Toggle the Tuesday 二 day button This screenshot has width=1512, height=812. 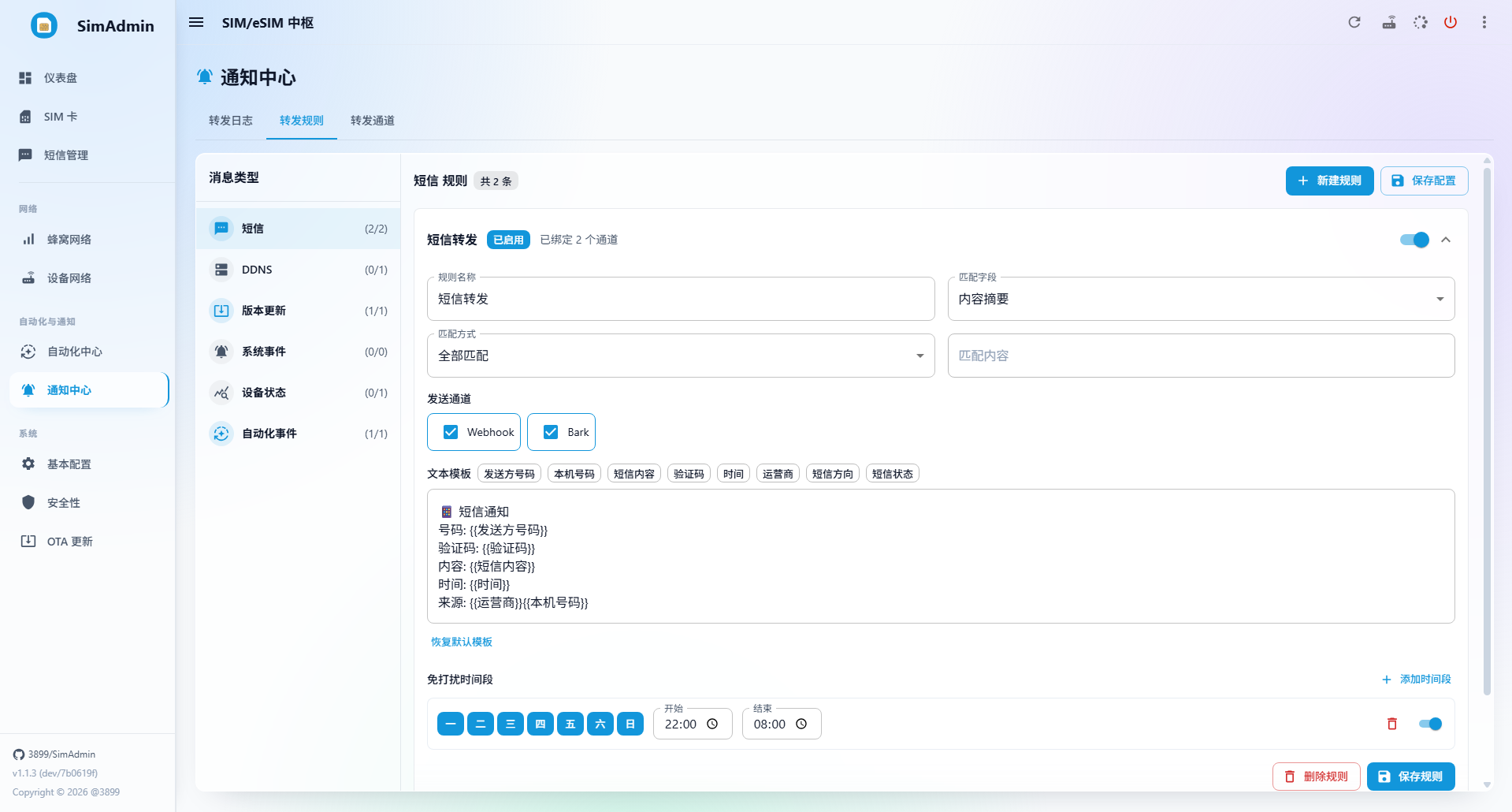point(481,724)
